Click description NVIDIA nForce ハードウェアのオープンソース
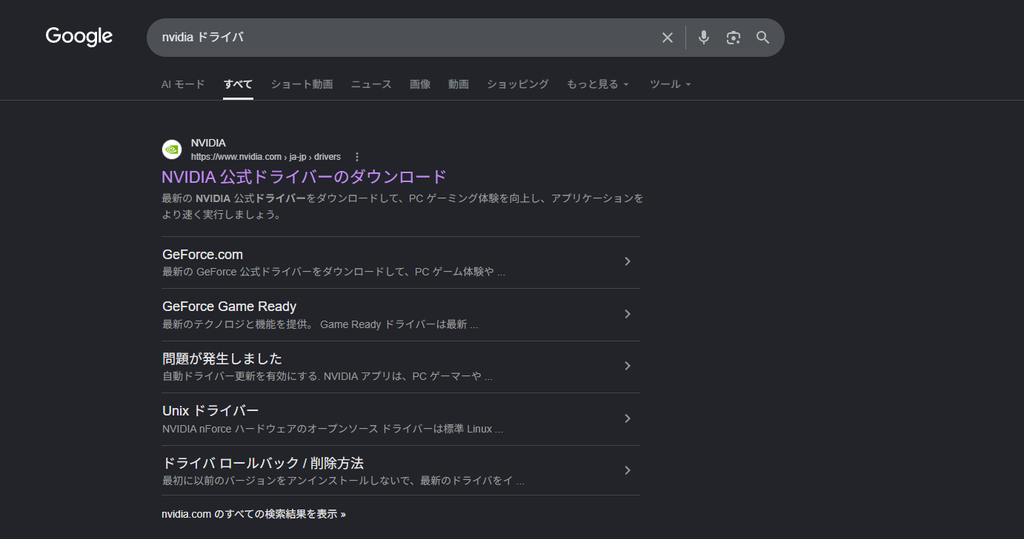Screen dimensions: 1024x539 [x=332, y=429]
